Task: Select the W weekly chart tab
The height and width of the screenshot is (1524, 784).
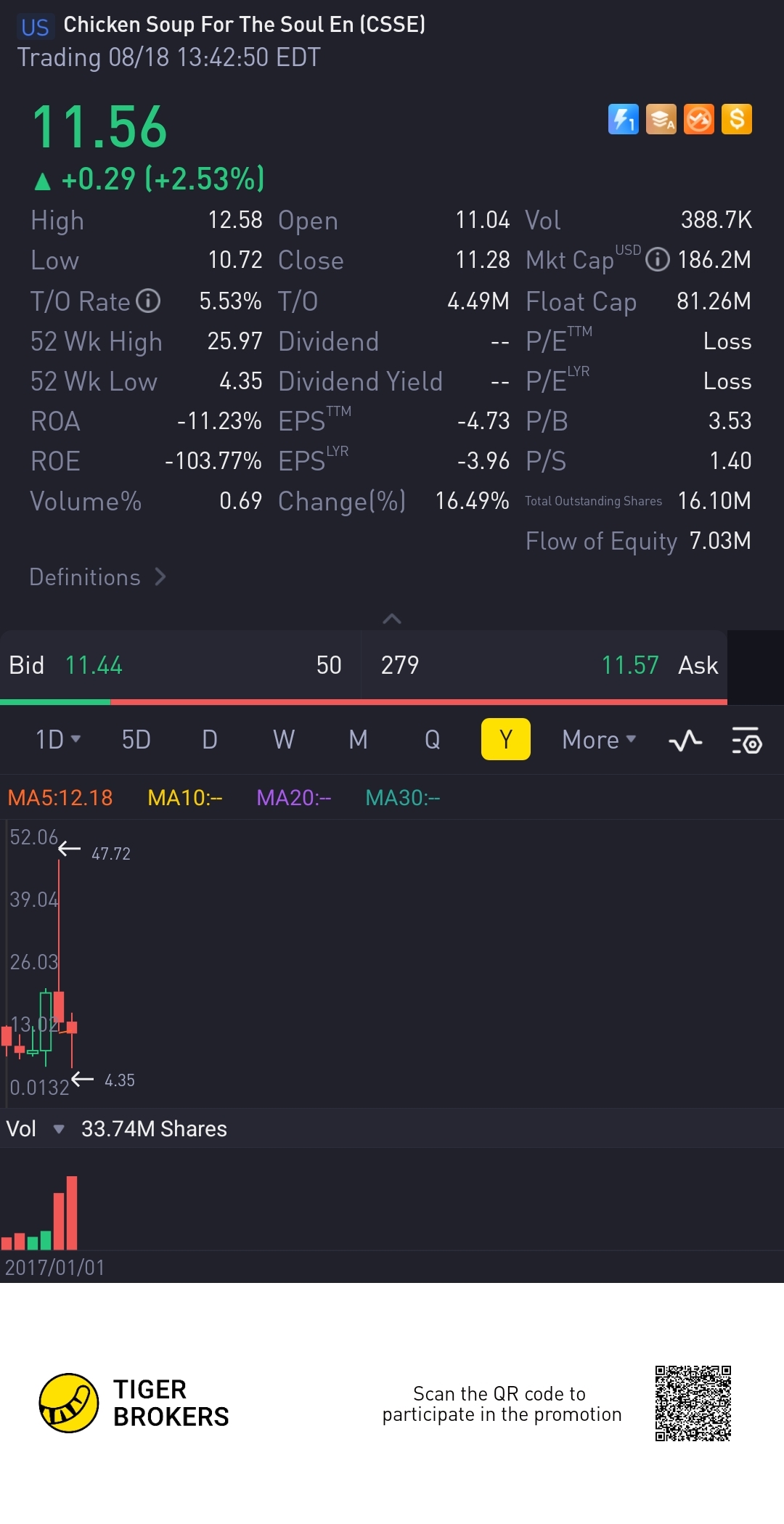Action: tap(284, 740)
